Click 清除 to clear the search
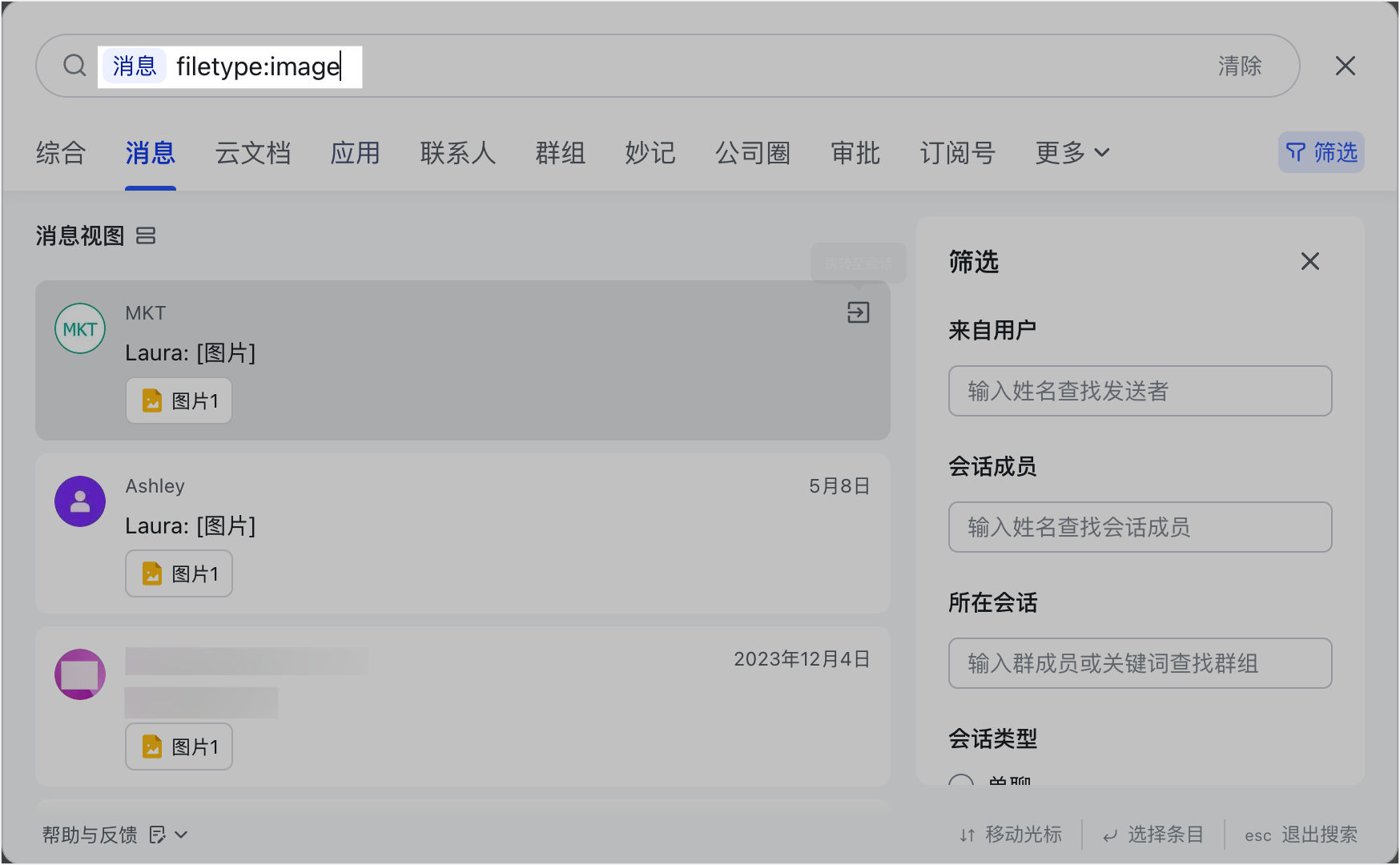This screenshot has width=1400, height=865. (1239, 66)
